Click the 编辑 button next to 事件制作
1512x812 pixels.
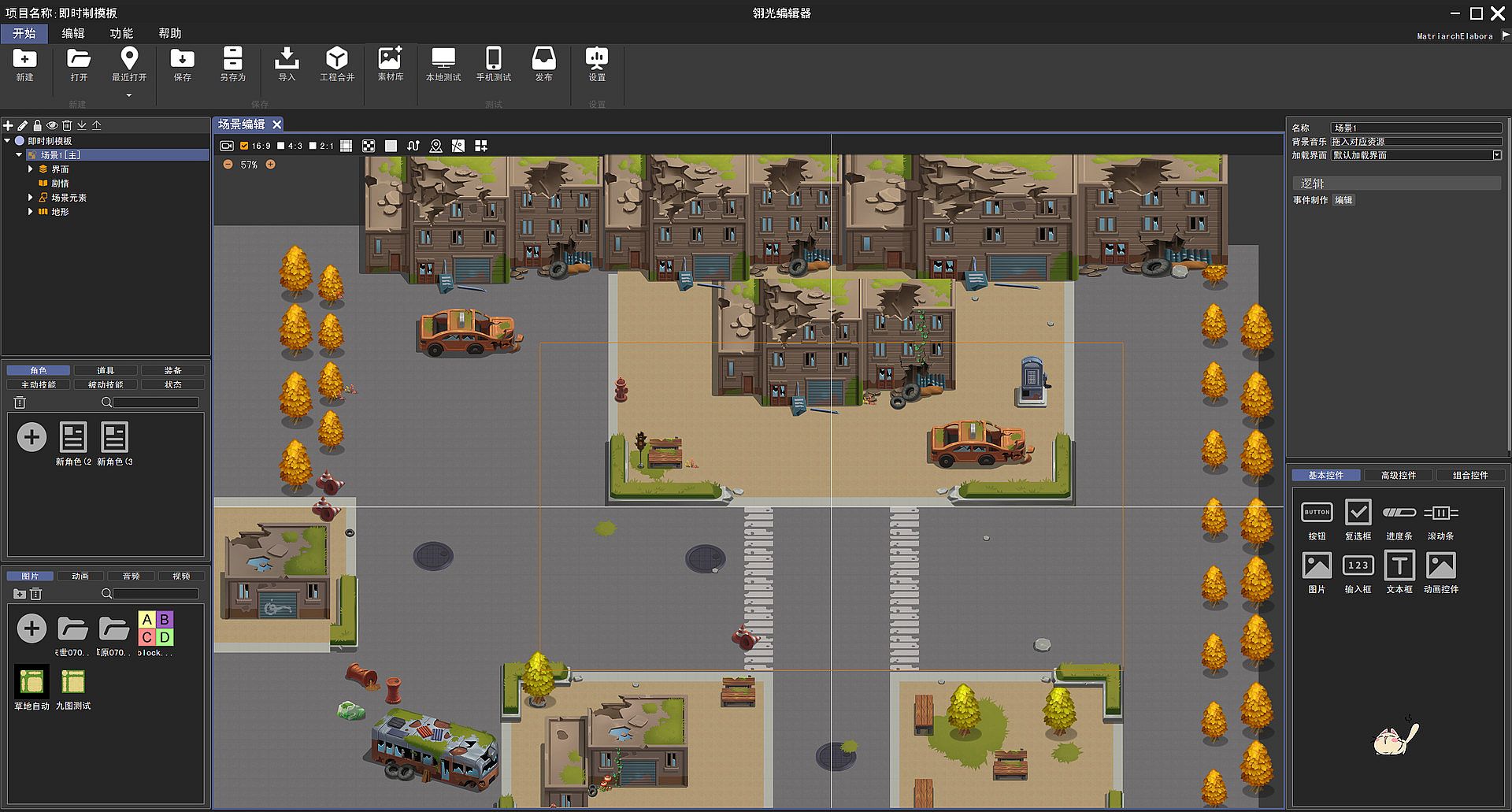click(x=1343, y=200)
